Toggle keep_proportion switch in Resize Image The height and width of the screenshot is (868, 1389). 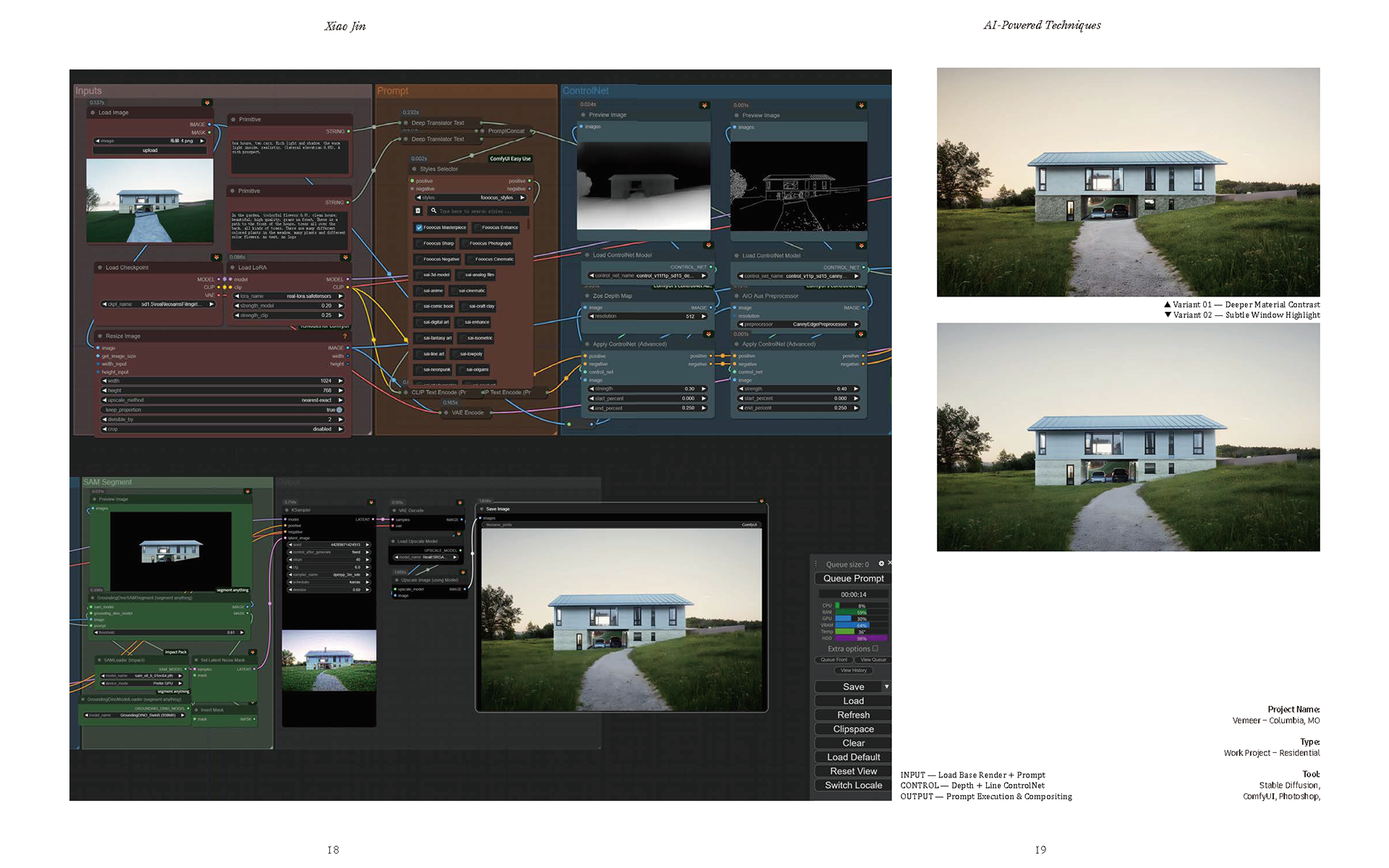click(339, 410)
